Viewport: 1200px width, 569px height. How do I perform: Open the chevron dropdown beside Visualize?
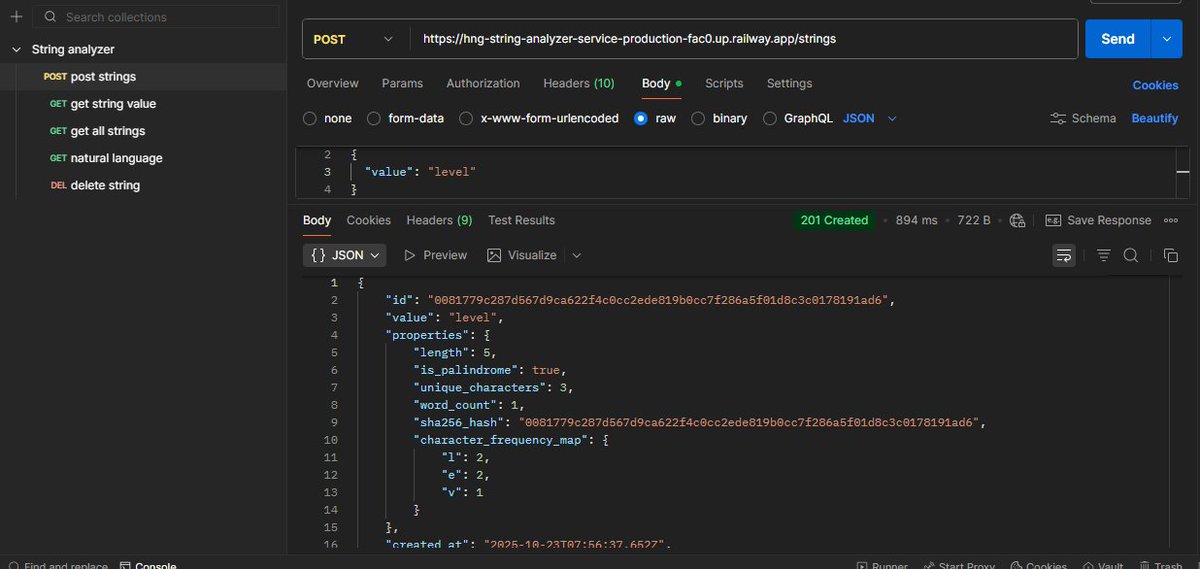click(577, 255)
